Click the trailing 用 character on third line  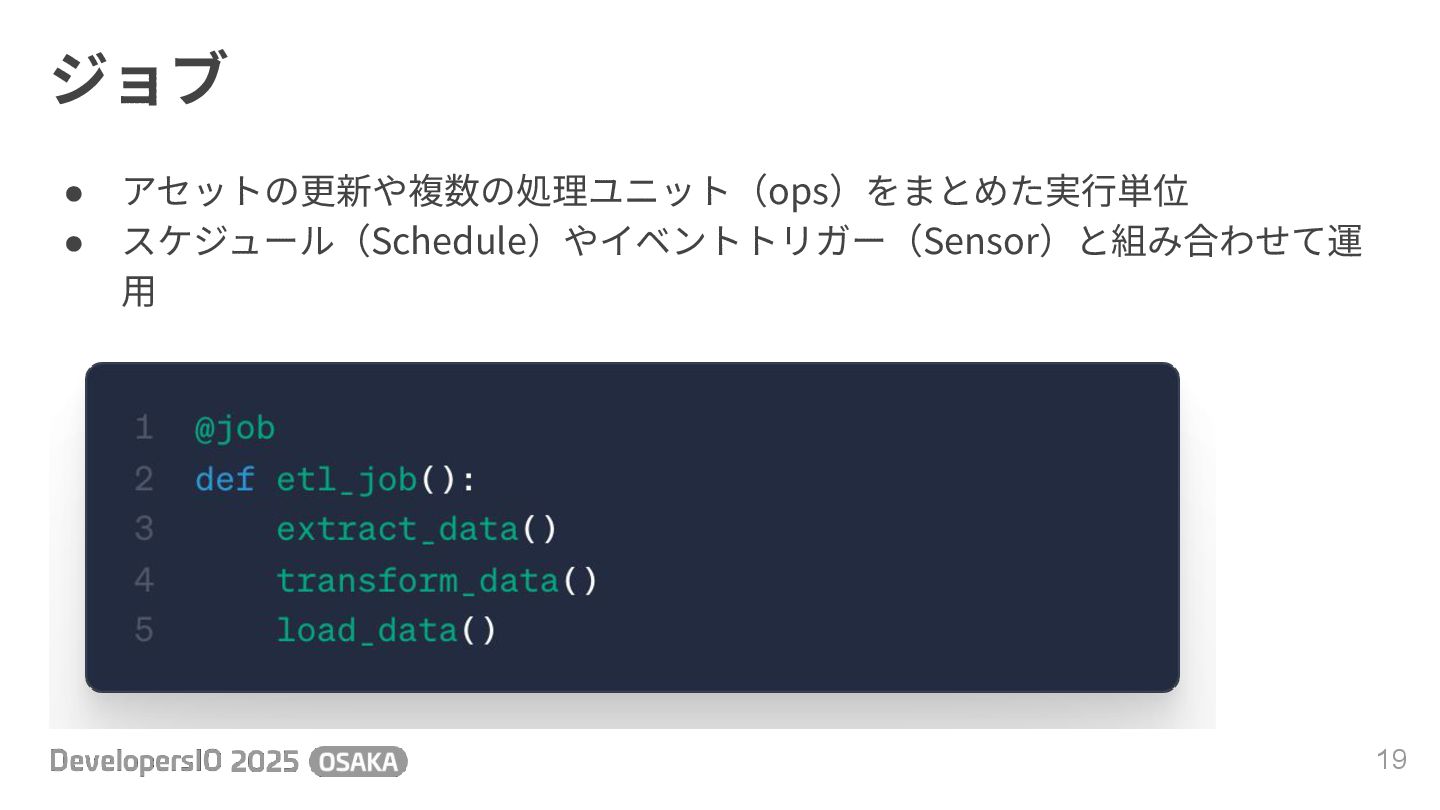[x=139, y=293]
